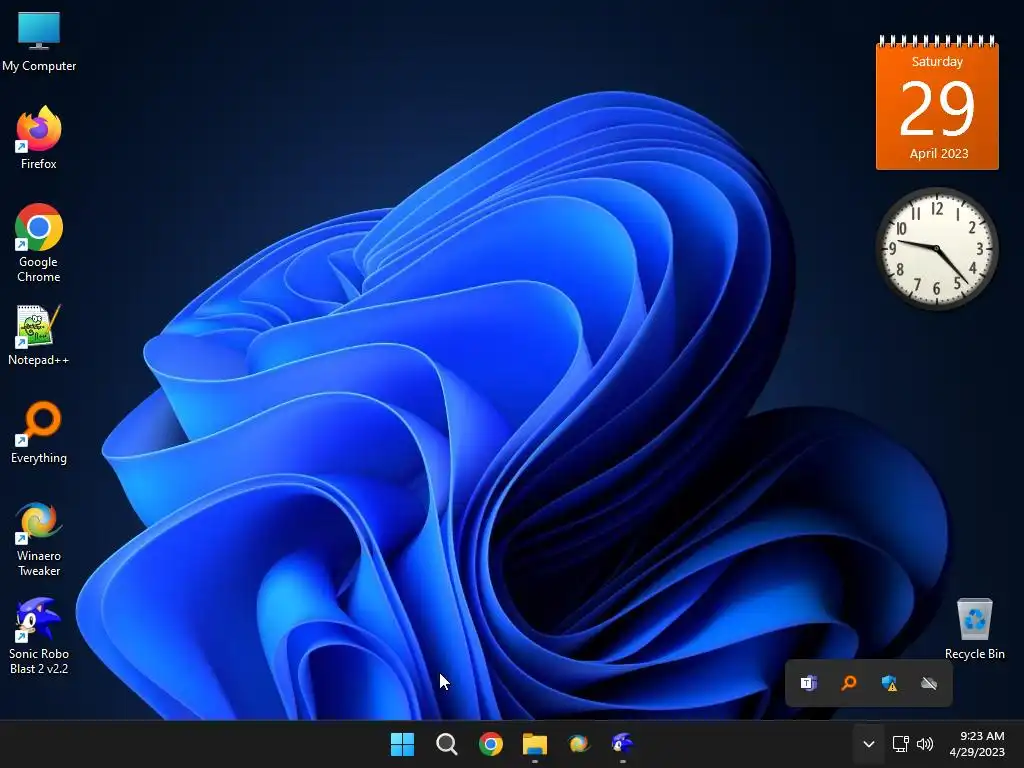Open taskbar Search magnifier
Screen dimensions: 1024x768
click(x=447, y=744)
